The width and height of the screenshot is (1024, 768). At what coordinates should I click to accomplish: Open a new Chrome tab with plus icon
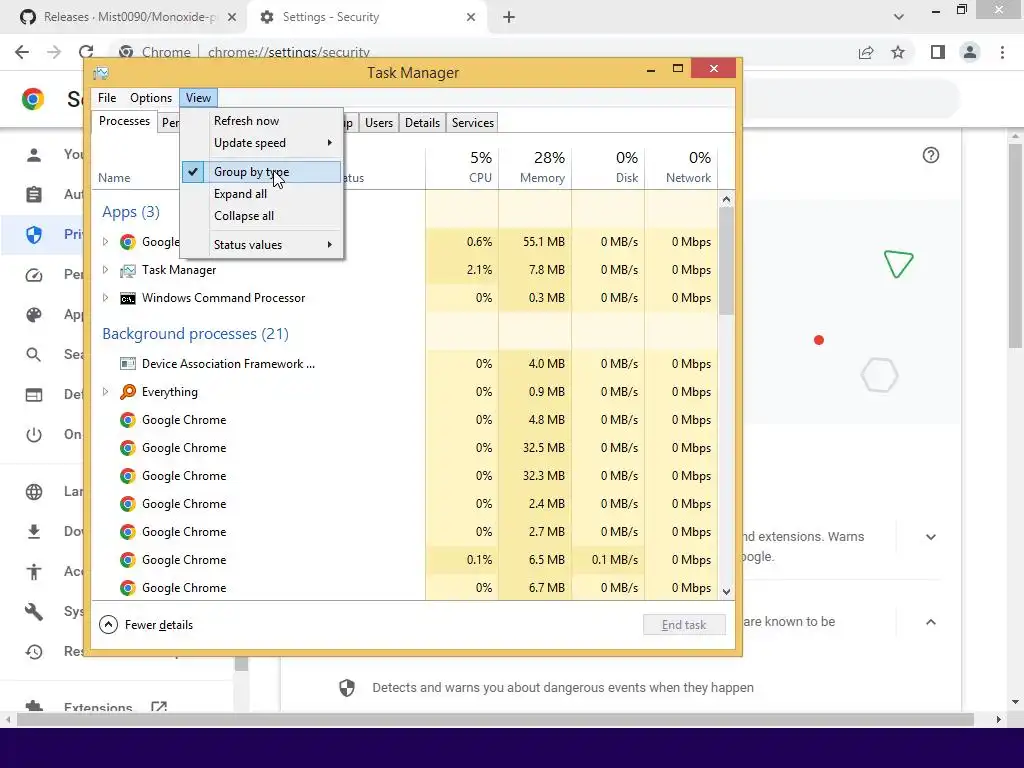pos(509,17)
